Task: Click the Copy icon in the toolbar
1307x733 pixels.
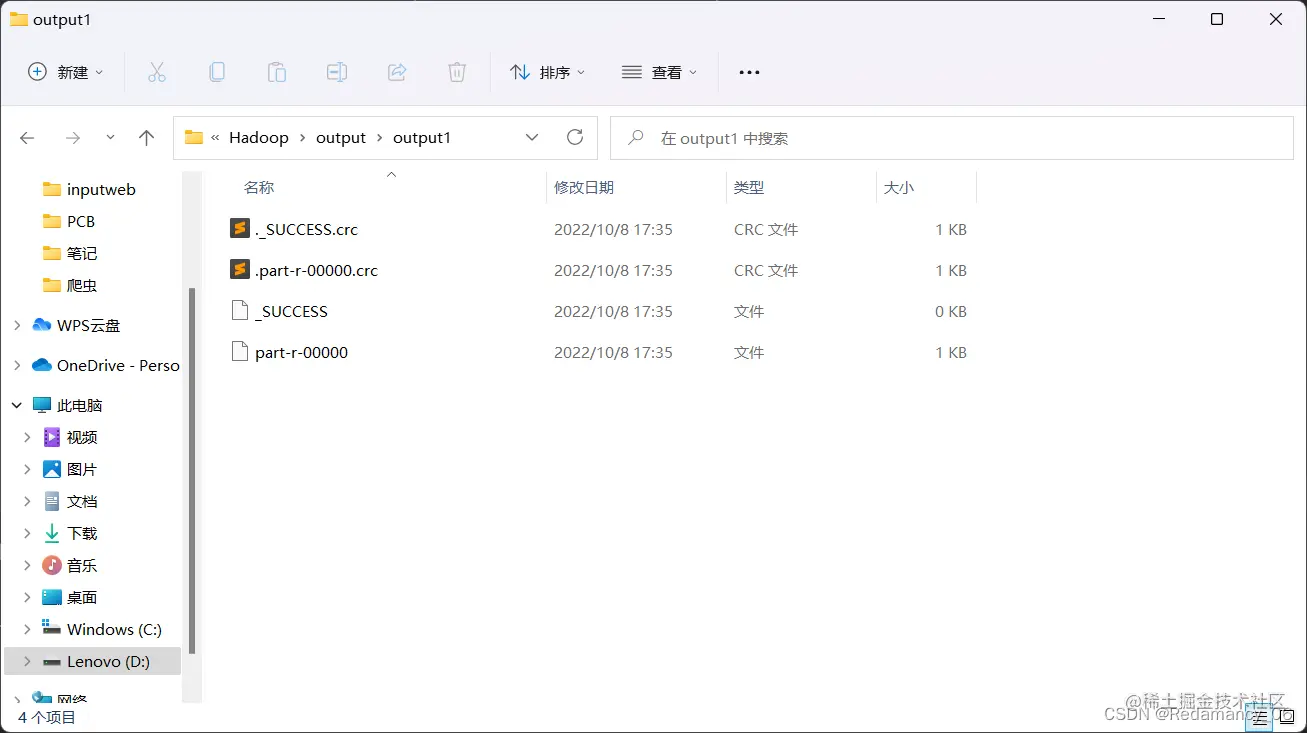Action: click(216, 71)
